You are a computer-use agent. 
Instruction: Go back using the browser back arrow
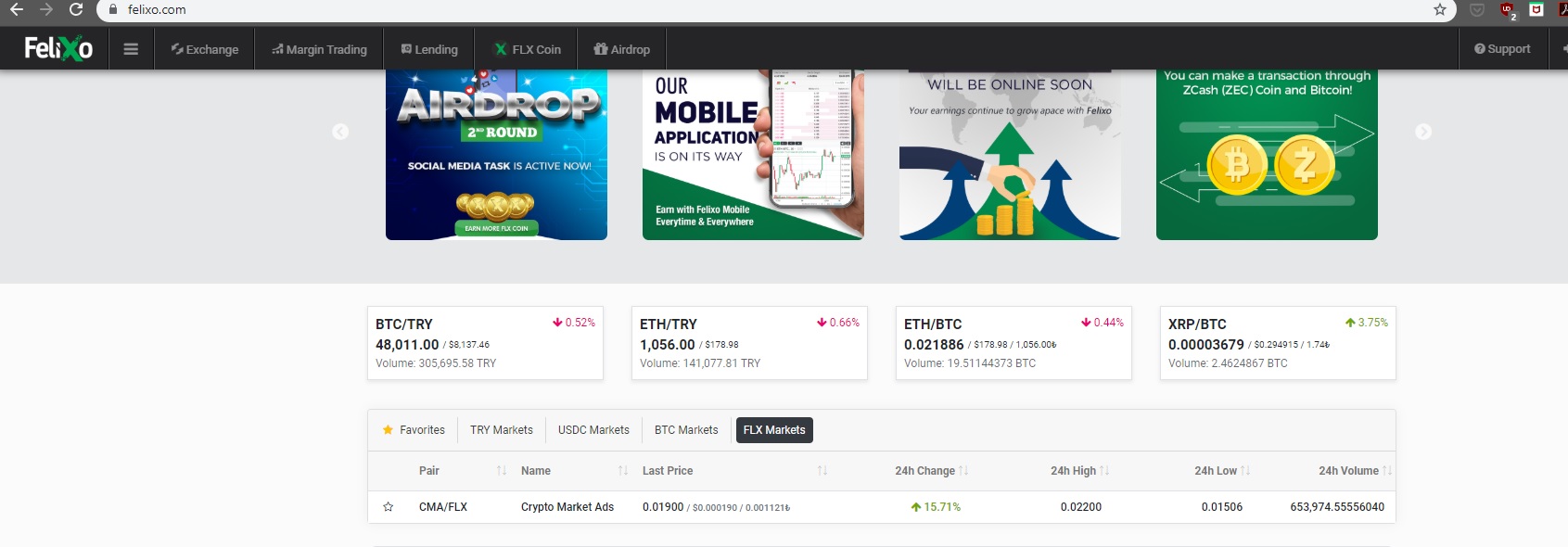click(17, 9)
